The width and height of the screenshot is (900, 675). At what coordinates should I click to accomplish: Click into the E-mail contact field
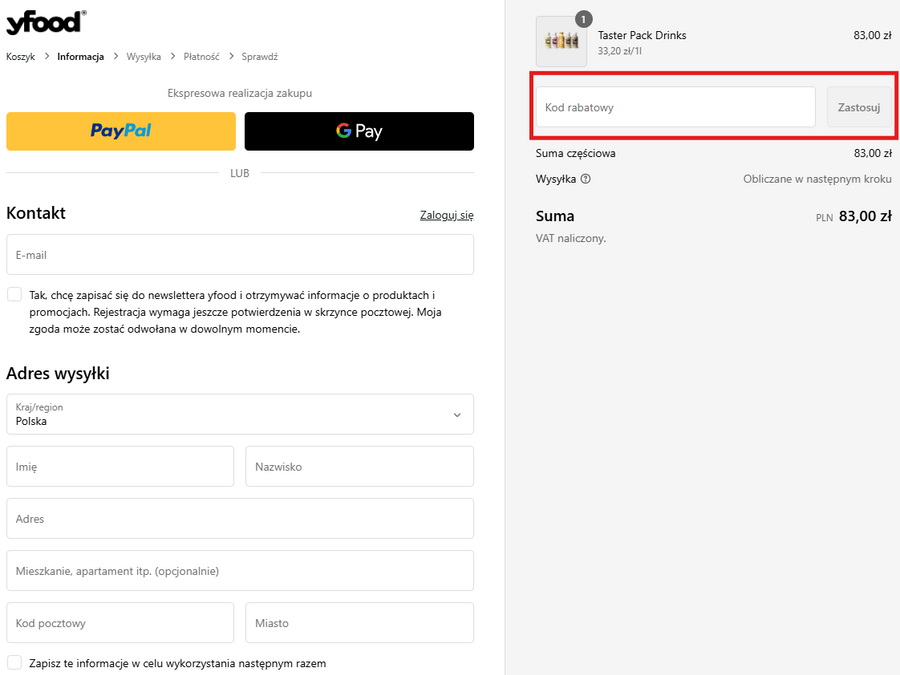click(240, 255)
